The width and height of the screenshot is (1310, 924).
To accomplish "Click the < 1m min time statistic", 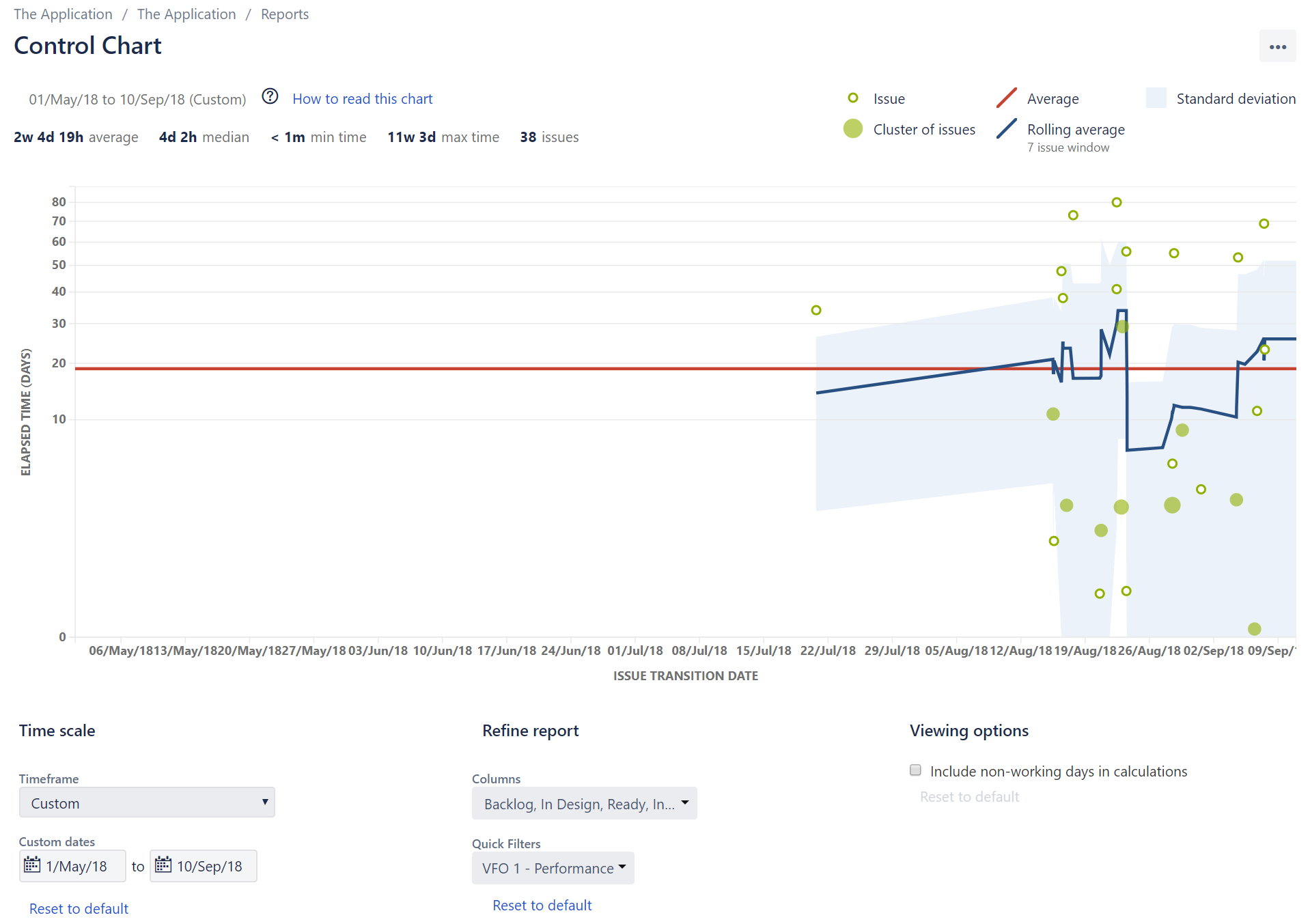I will (x=318, y=137).
